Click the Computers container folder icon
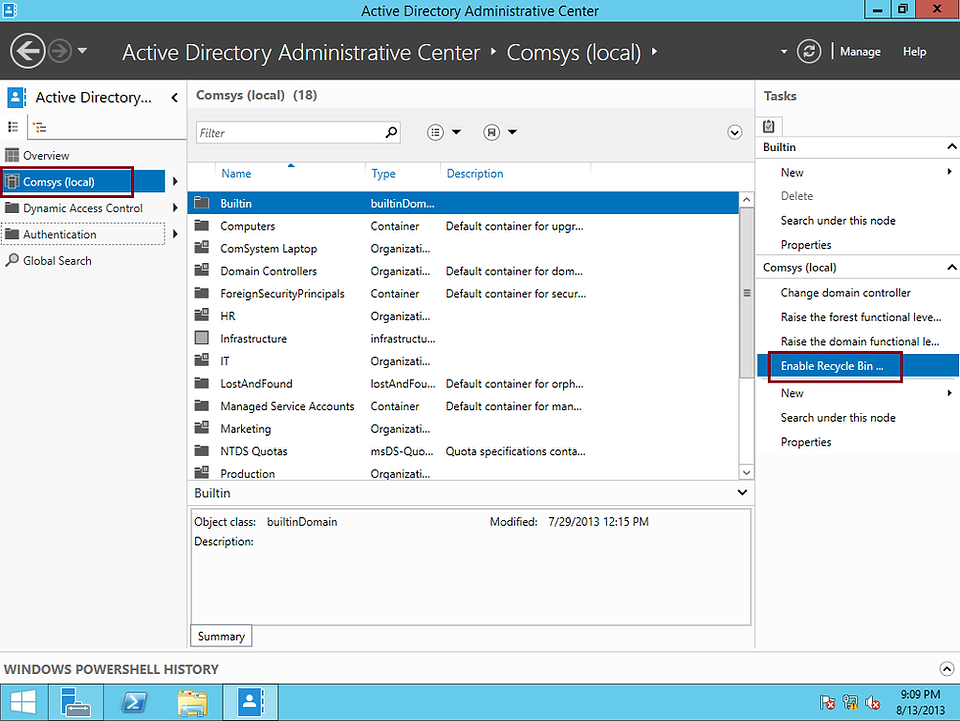The image size is (960, 721). 201,226
